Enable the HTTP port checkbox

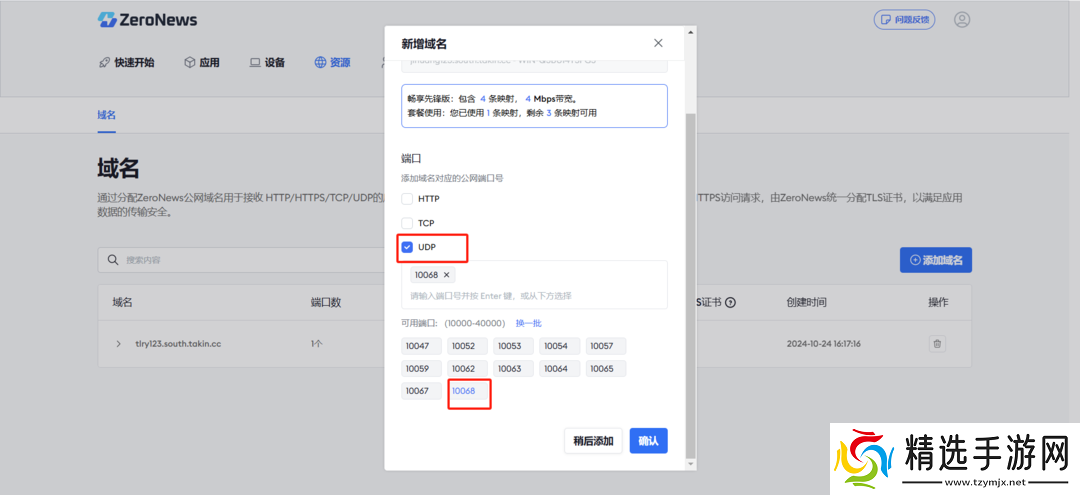(407, 199)
